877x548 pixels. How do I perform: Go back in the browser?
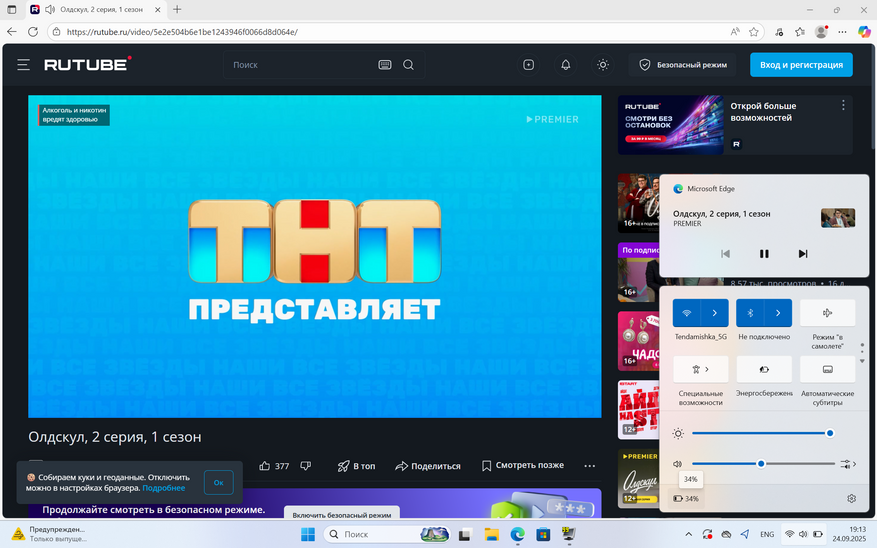[x=12, y=32]
